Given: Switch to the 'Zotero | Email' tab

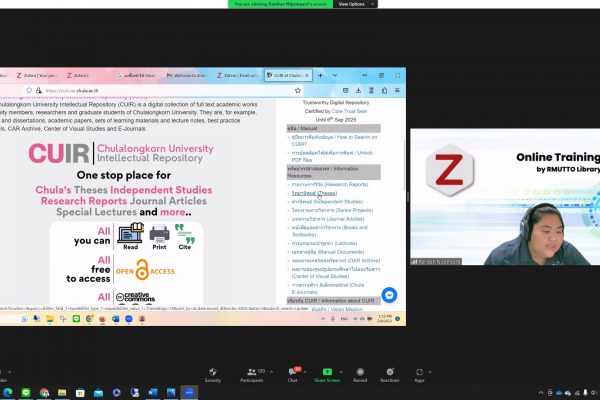Looking at the screenshot, I should [238, 75].
